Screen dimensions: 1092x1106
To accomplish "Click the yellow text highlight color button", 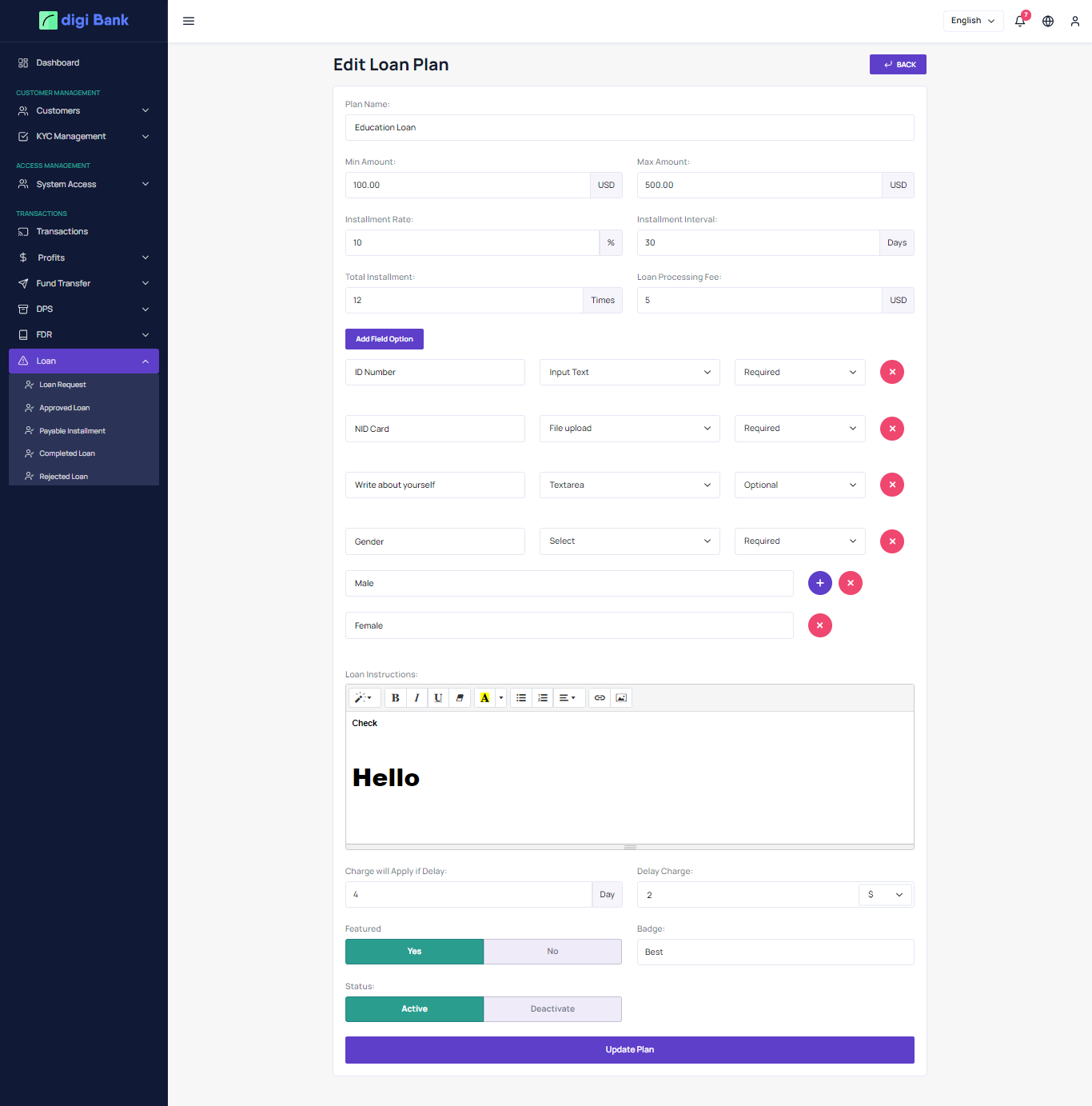I will [484, 698].
